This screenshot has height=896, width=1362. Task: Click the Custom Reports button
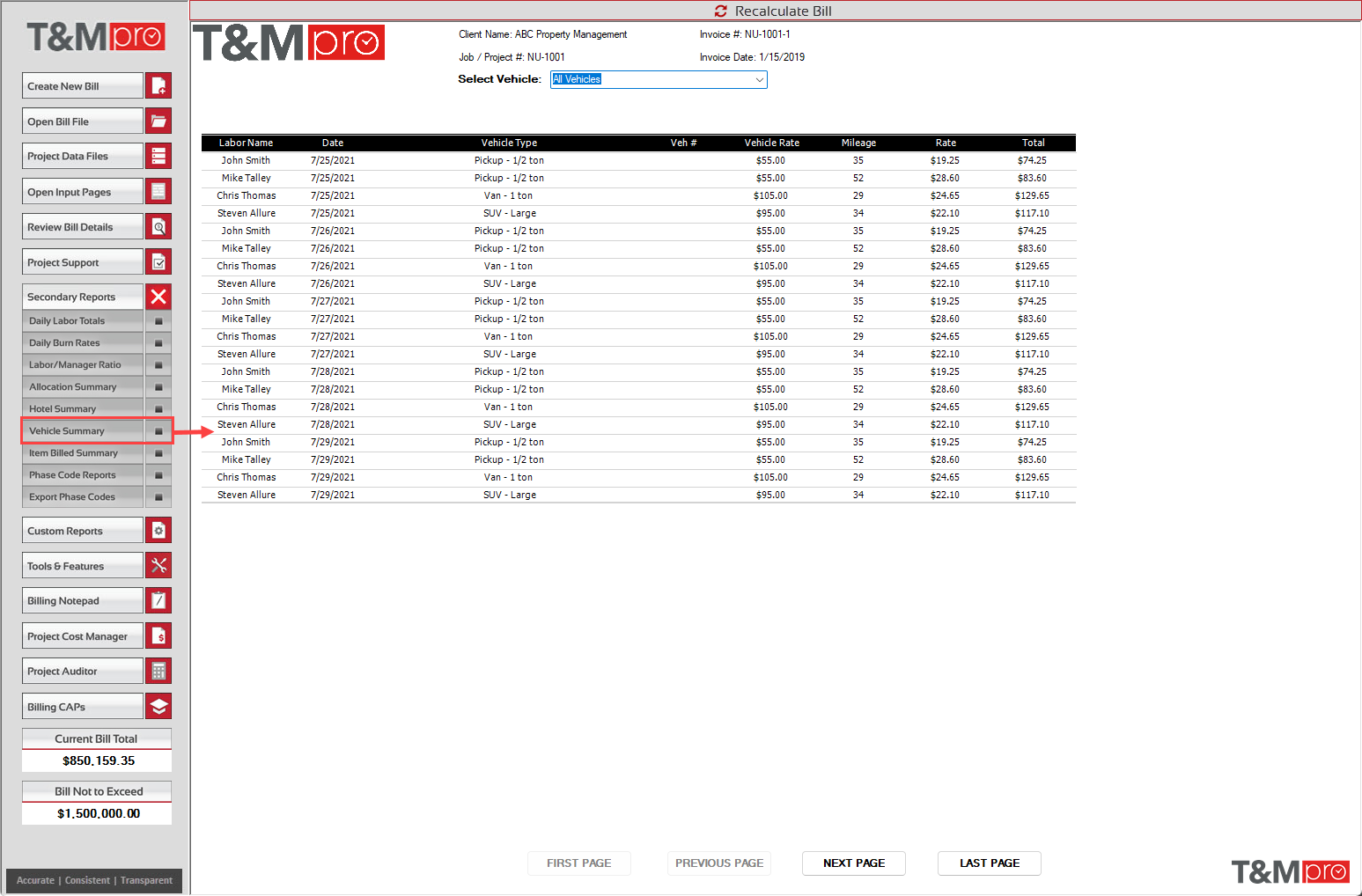click(x=83, y=530)
